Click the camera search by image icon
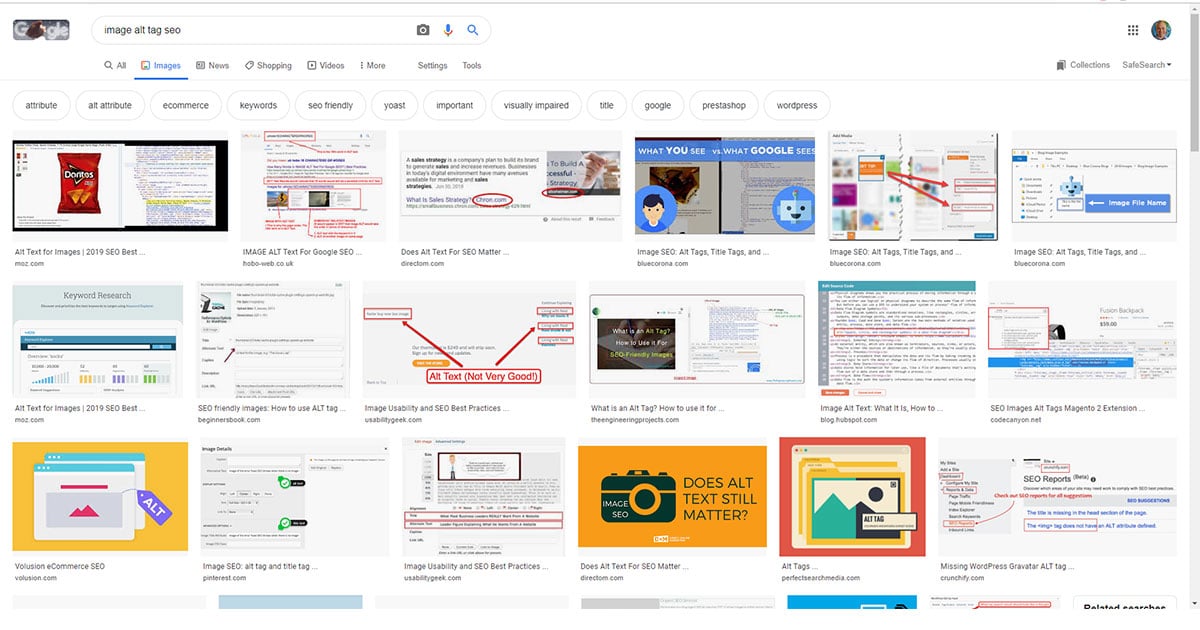The width and height of the screenshot is (1200, 630). click(423, 30)
